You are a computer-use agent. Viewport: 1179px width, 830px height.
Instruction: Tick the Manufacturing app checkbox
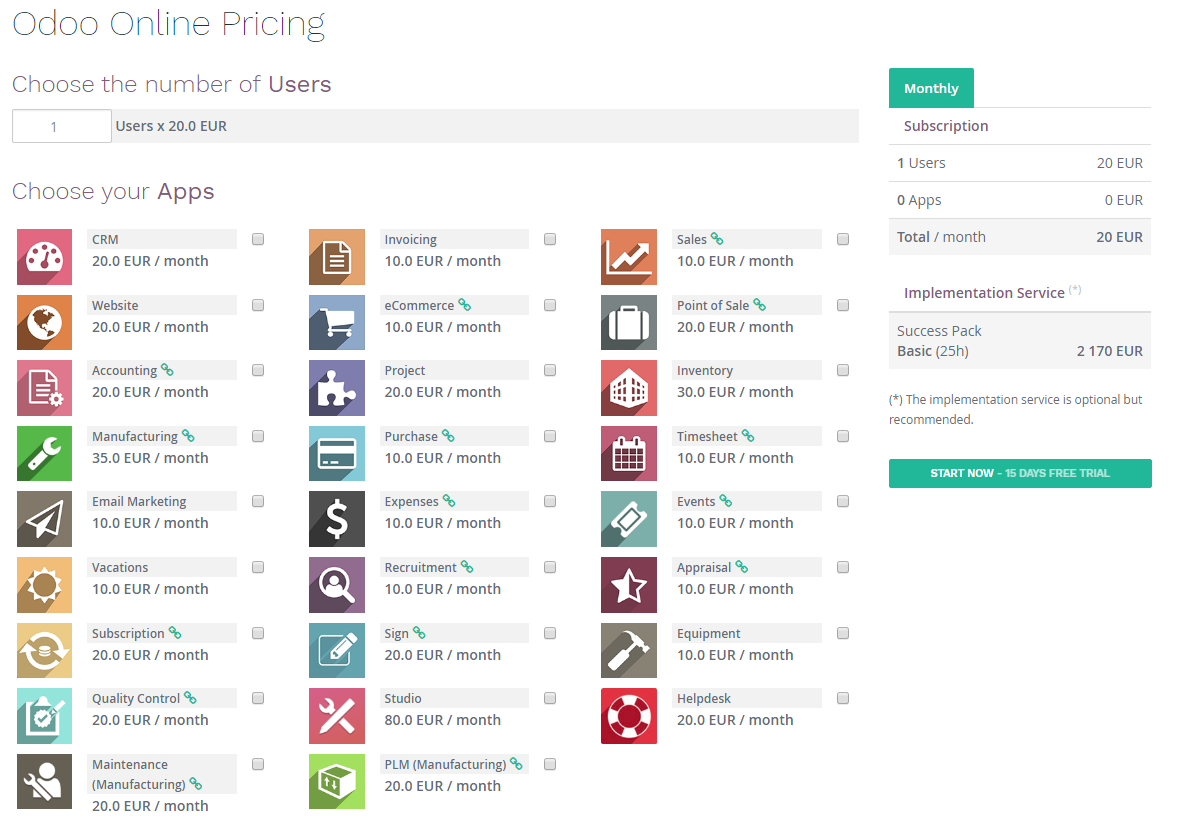(x=258, y=436)
